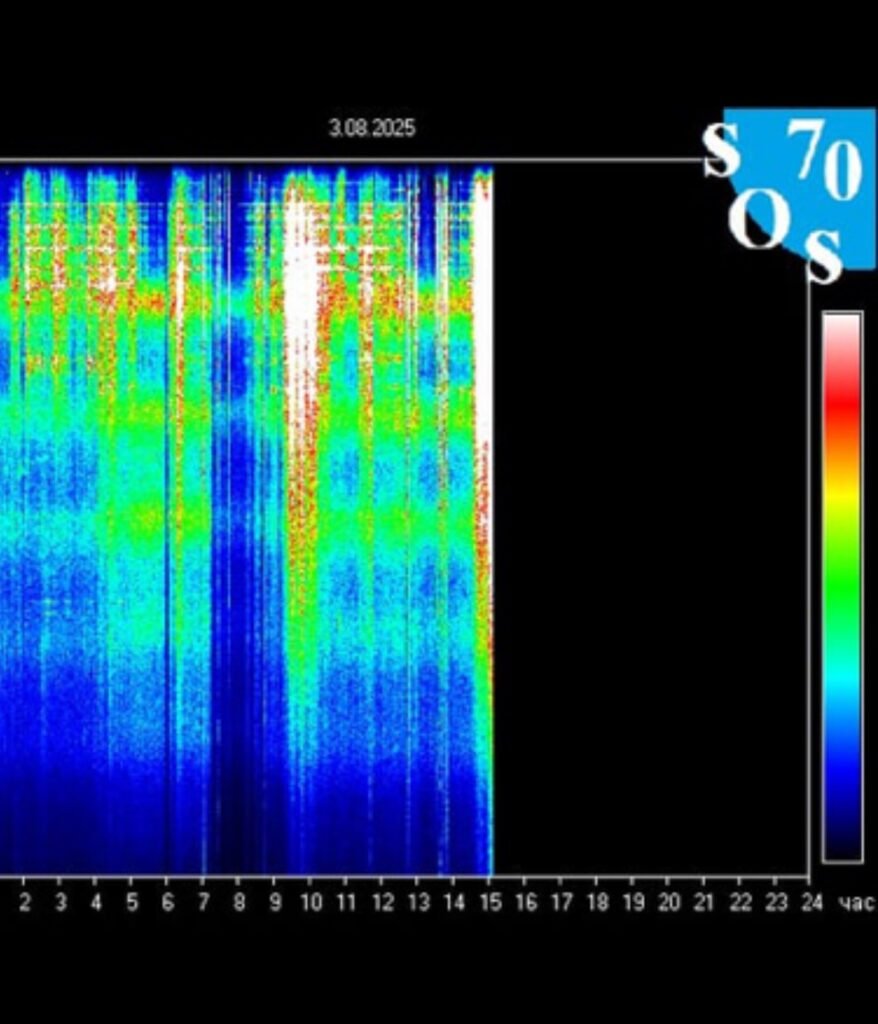Click the color scale legend bar

pyautogui.click(x=843, y=588)
